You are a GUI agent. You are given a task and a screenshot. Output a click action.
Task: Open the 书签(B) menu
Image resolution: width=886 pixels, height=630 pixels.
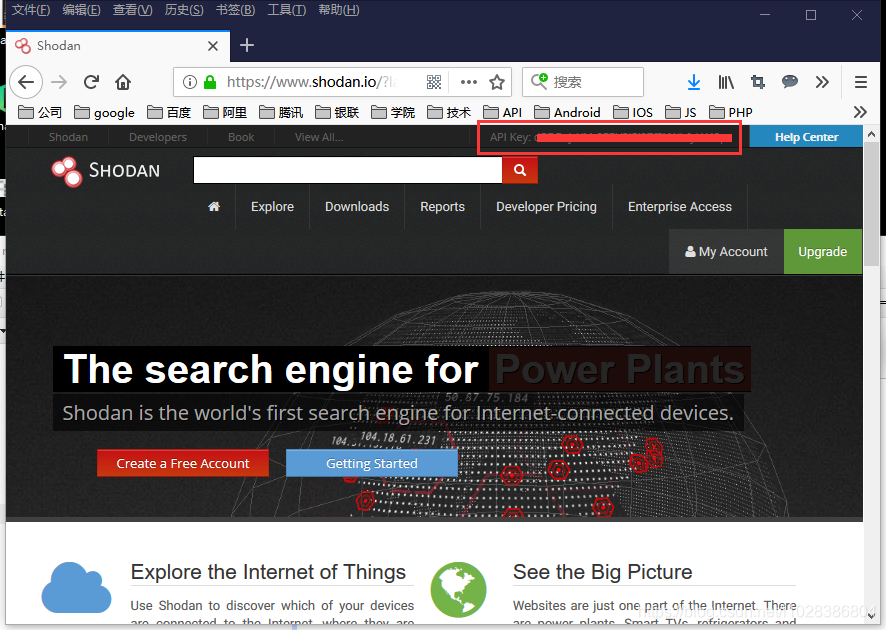tap(235, 10)
